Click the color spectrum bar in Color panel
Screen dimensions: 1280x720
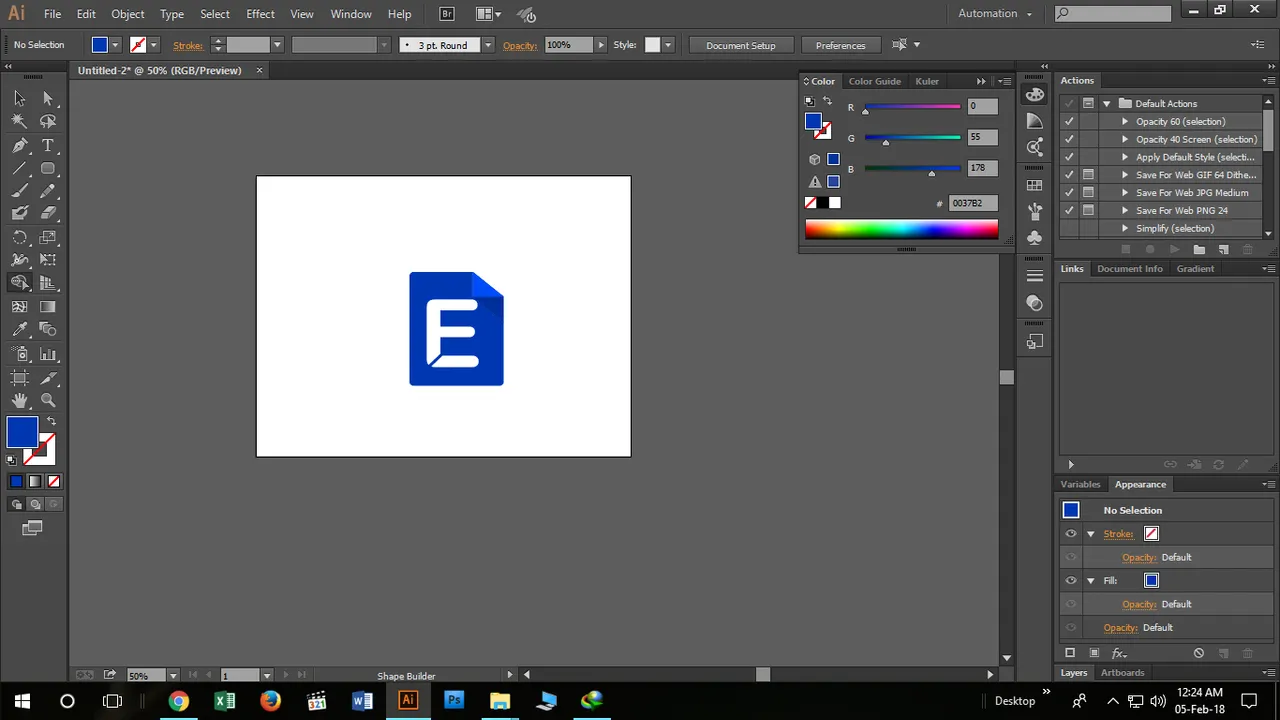[902, 230]
